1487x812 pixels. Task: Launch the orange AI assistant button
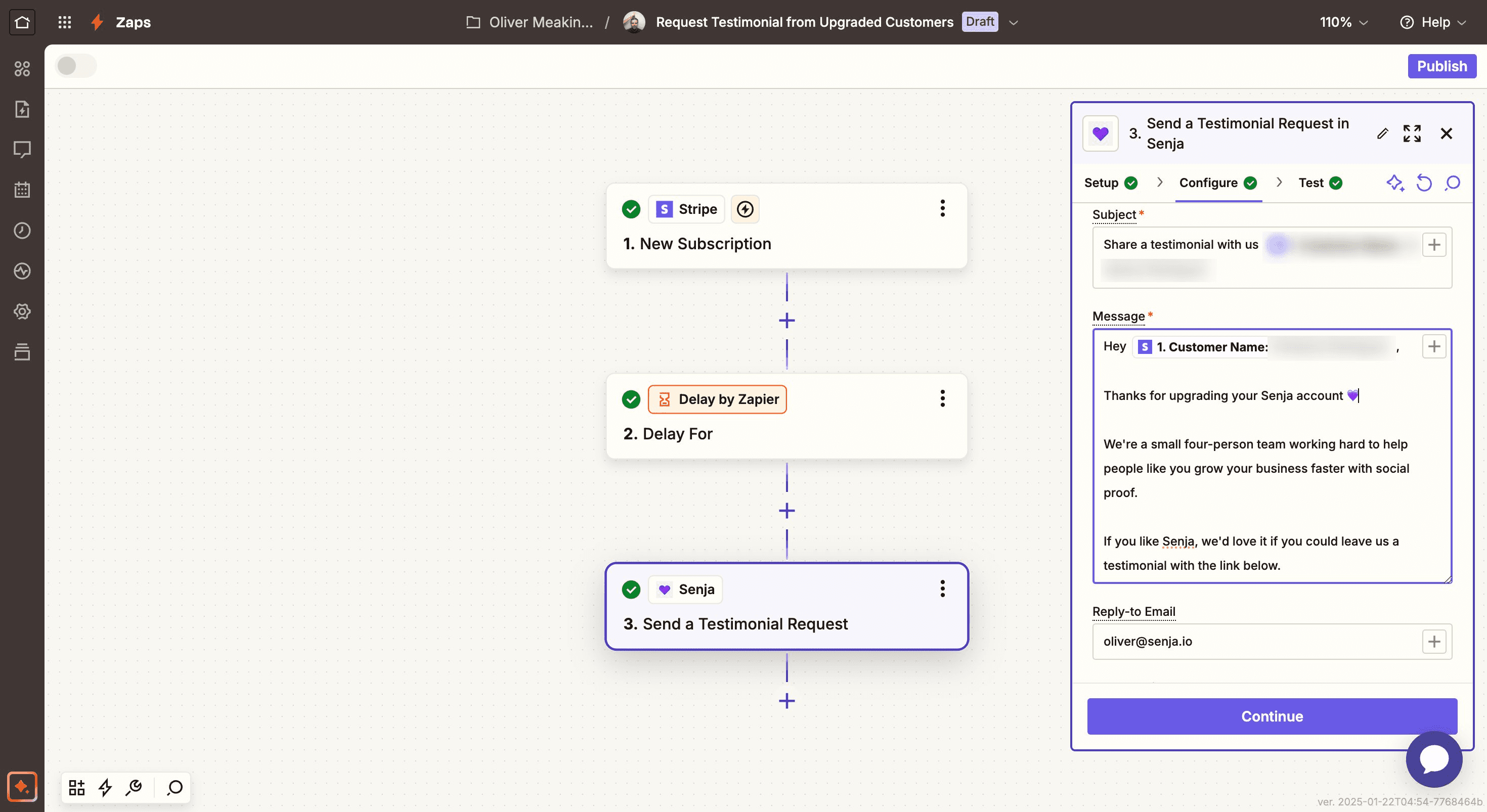pyautogui.click(x=22, y=786)
